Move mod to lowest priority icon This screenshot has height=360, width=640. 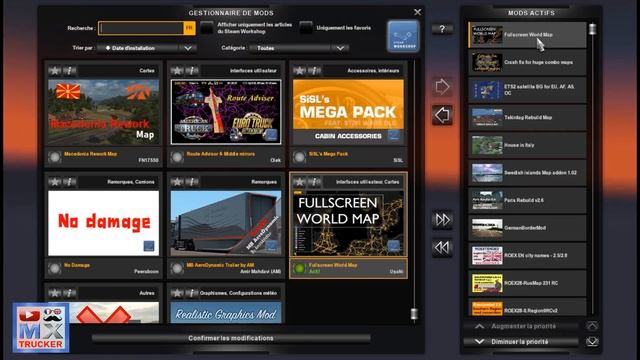[x=592, y=341]
